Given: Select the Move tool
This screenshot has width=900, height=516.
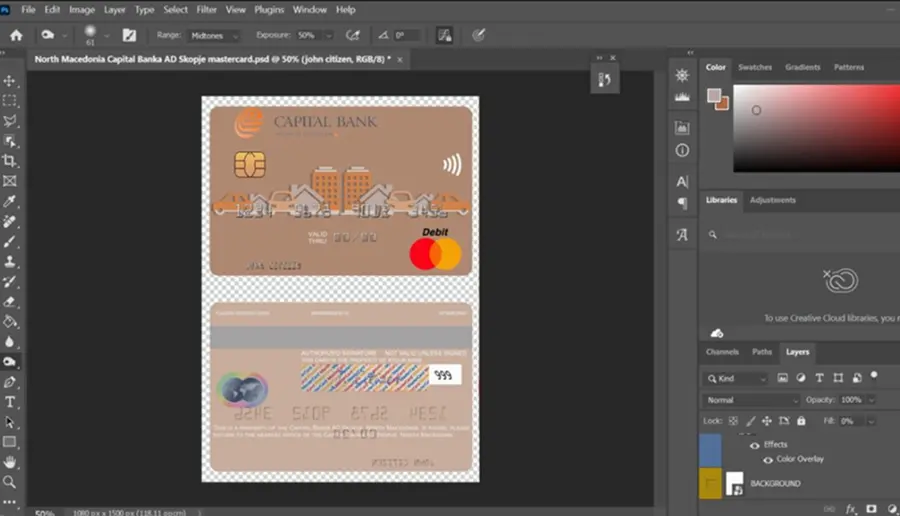Looking at the screenshot, I should click(x=10, y=80).
